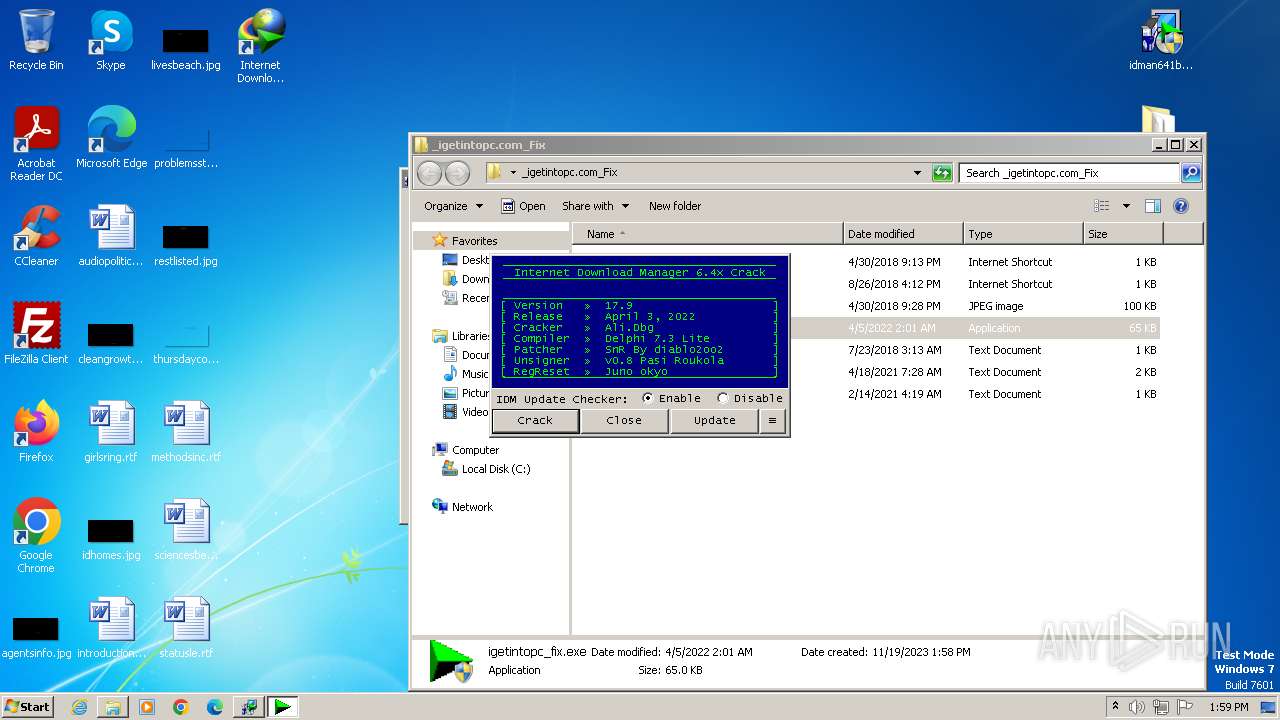Toggle Explorer preview pane icon

(1153, 206)
